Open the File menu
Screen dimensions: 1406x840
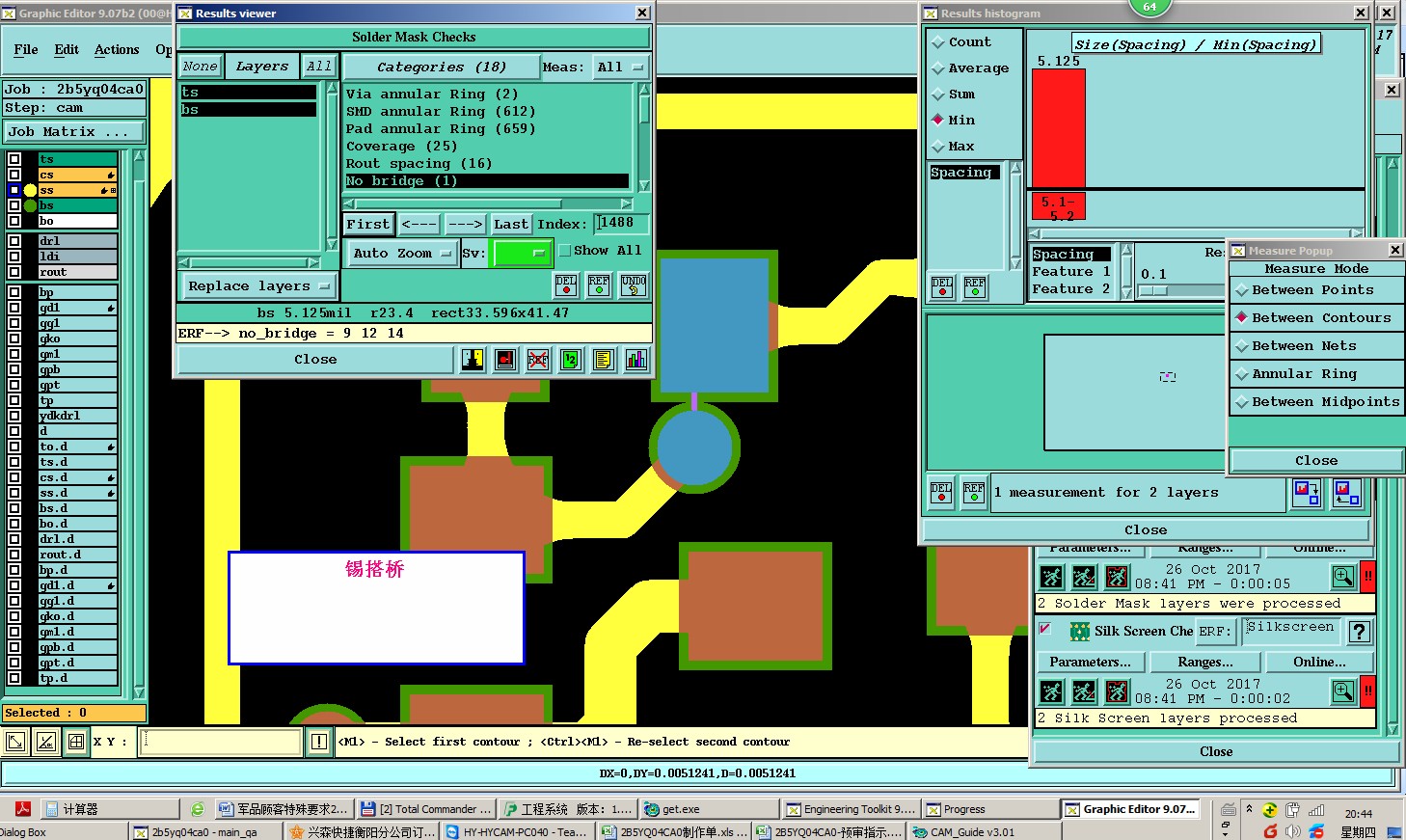point(26,50)
